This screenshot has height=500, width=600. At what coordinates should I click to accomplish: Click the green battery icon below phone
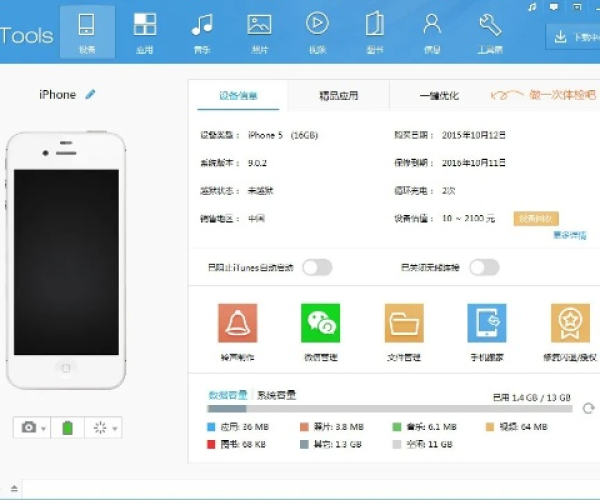[x=67, y=427]
